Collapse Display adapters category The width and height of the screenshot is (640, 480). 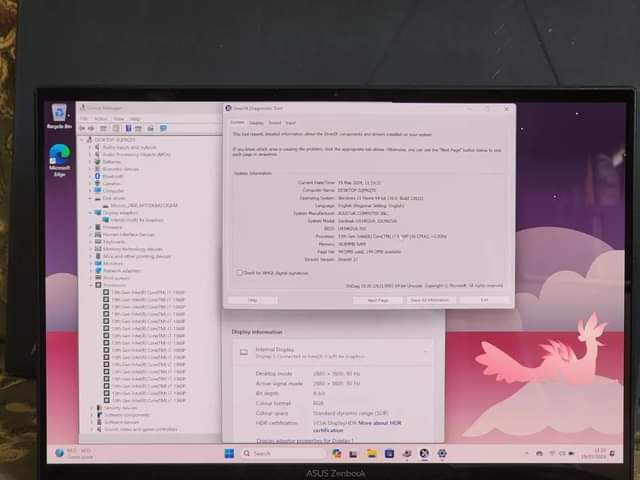(x=90, y=213)
